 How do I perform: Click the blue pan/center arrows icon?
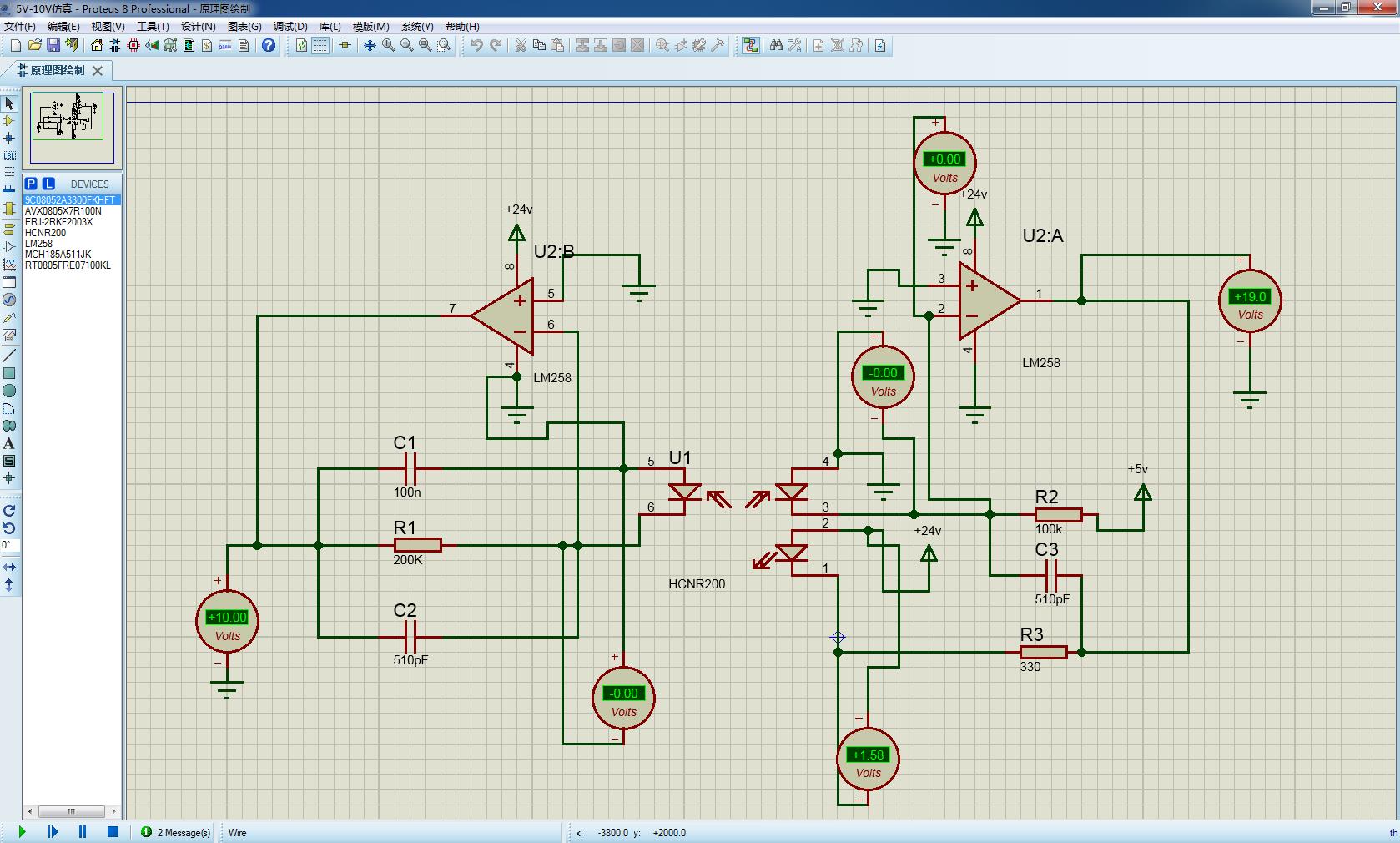tap(370, 45)
